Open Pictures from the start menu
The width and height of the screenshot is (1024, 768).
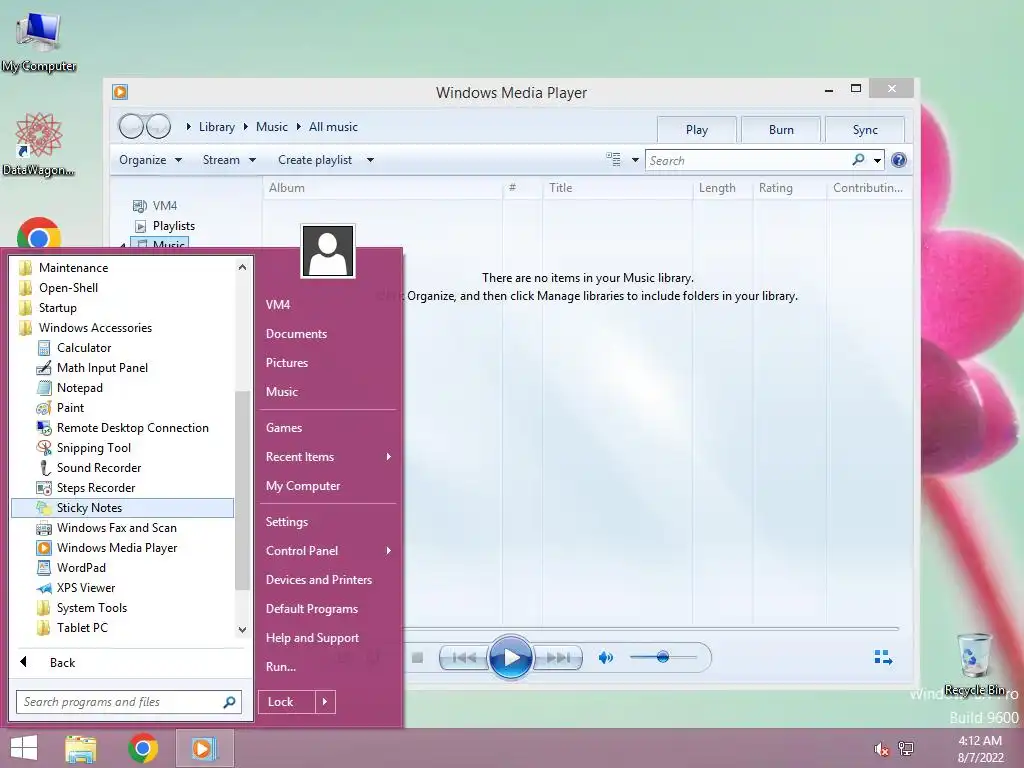[x=287, y=362]
